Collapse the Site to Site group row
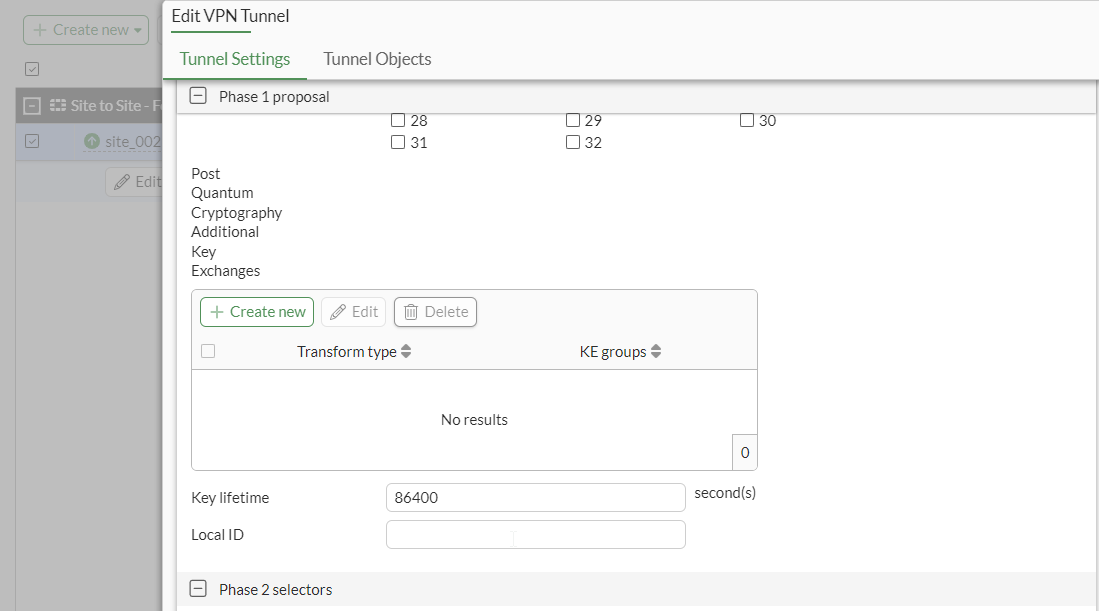The image size is (1099, 611). 30,104
